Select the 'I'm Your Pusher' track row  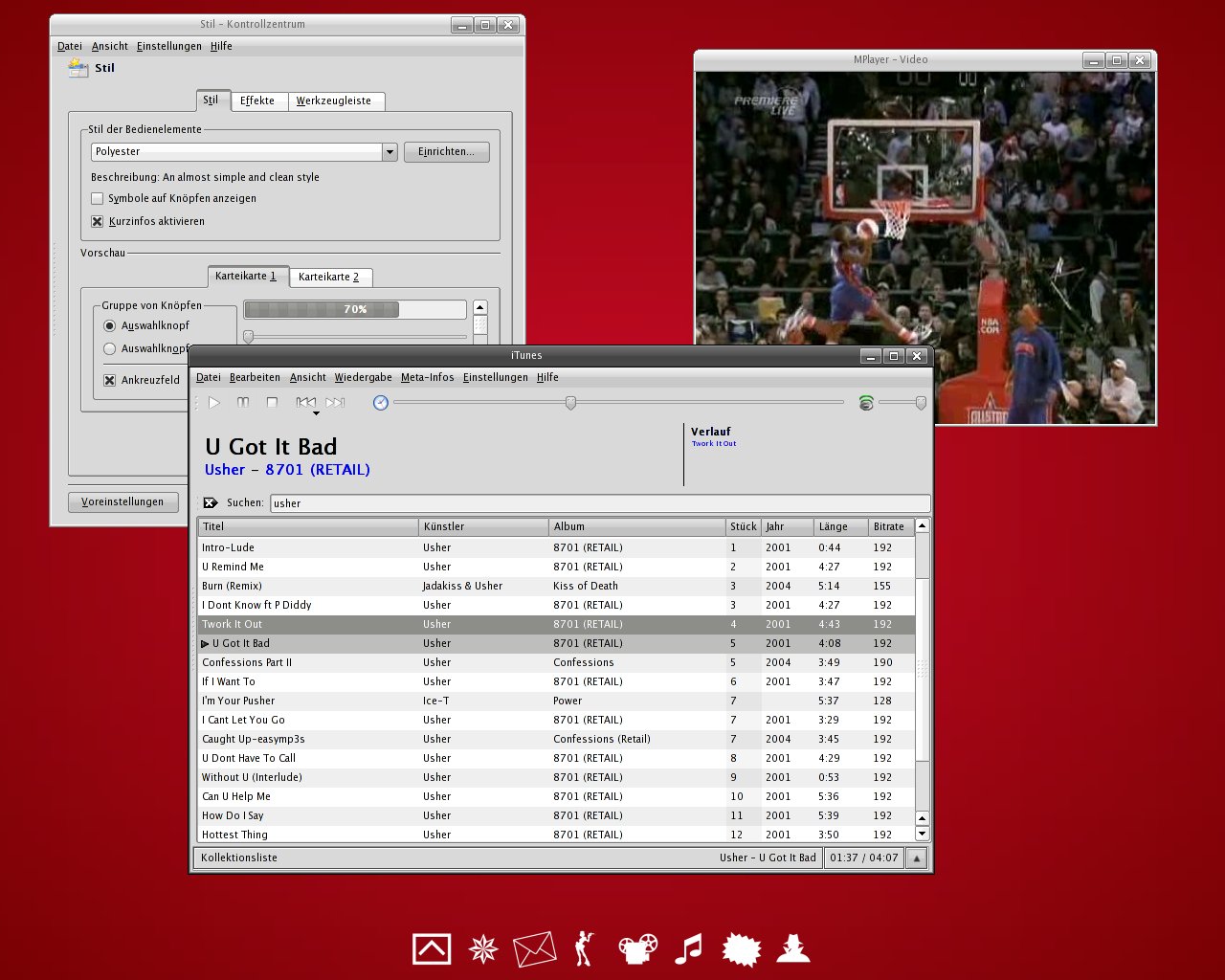tap(556, 701)
